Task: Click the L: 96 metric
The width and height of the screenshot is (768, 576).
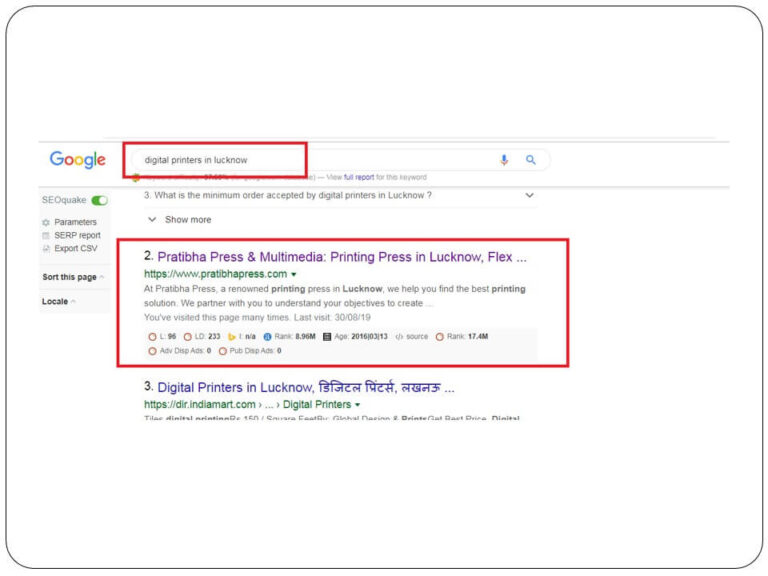Action: tap(162, 337)
